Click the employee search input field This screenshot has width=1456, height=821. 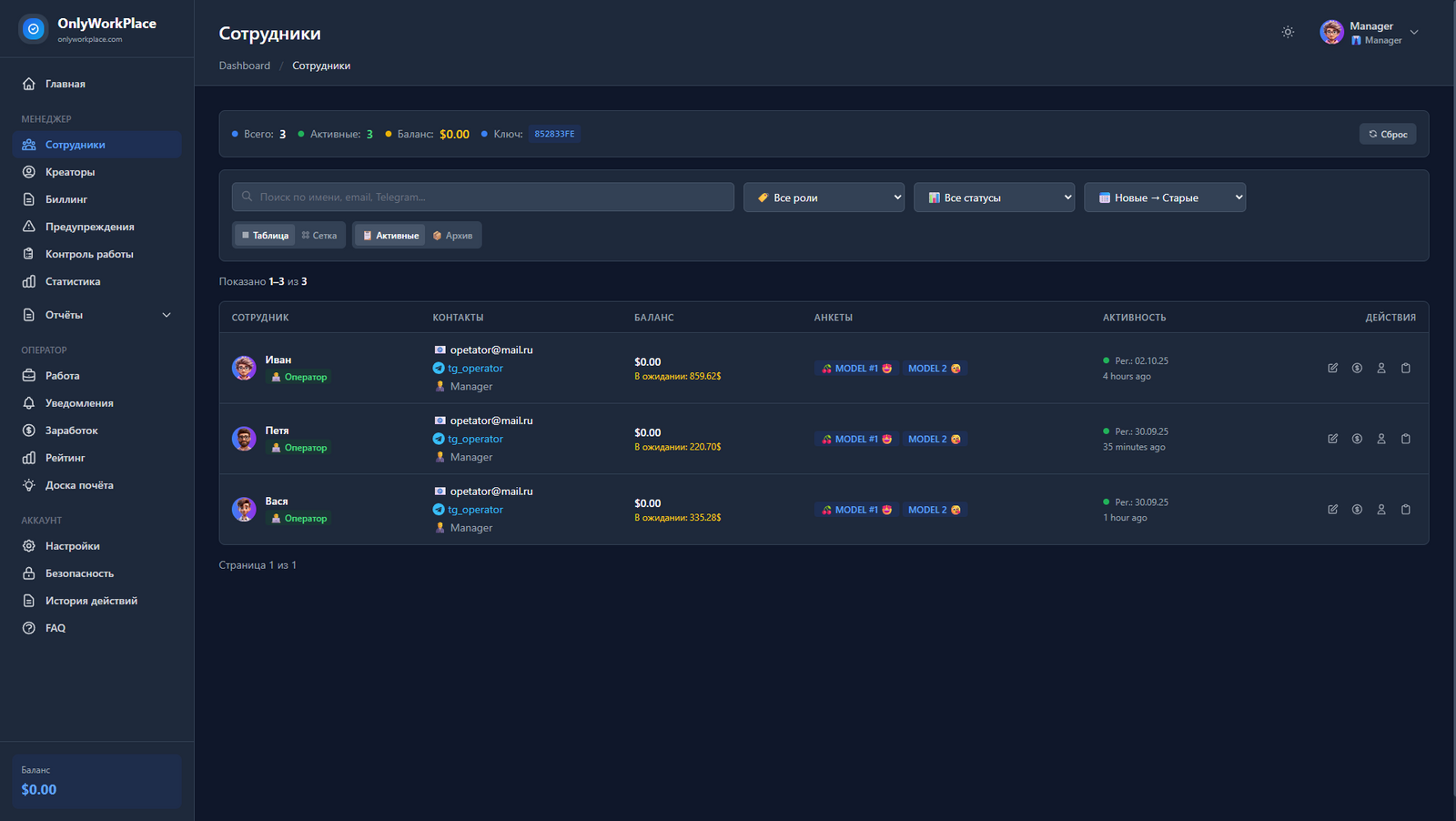pyautogui.click(x=483, y=198)
